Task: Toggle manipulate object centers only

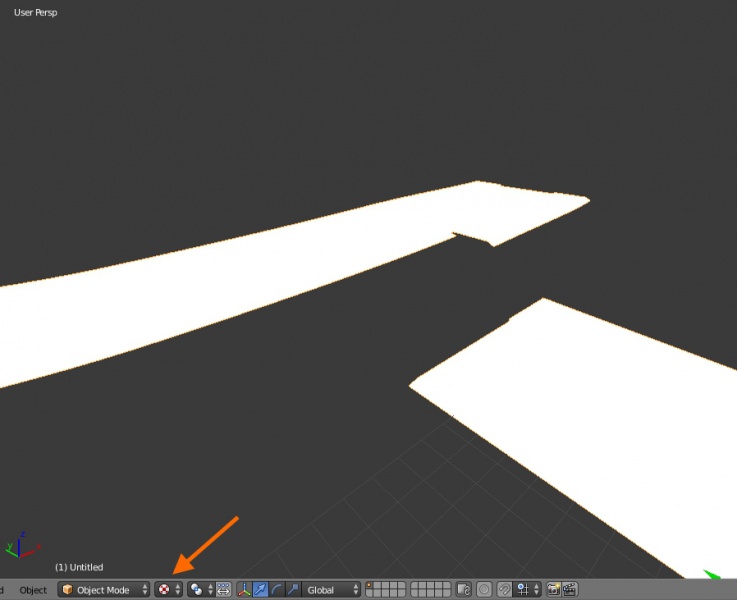Action: click(223, 590)
